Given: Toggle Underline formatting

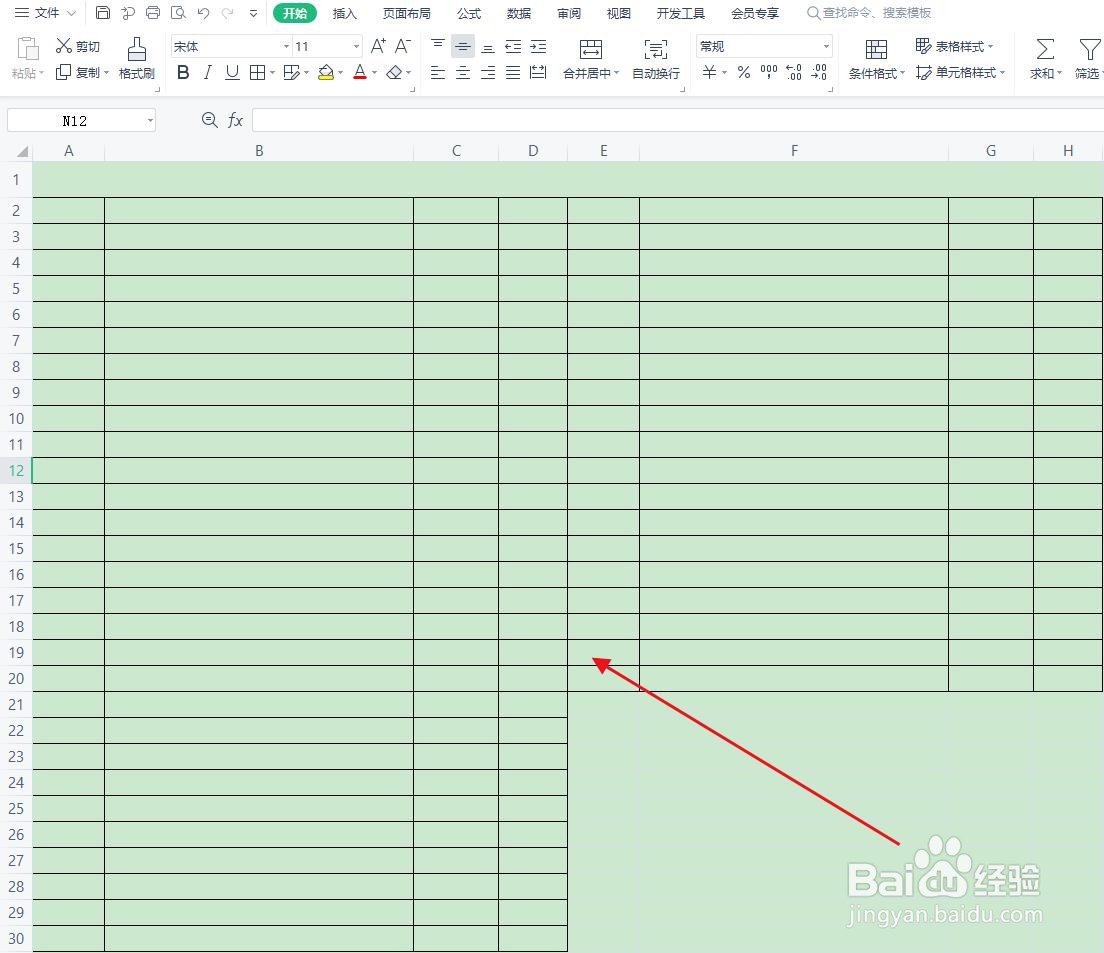Looking at the screenshot, I should (x=232, y=72).
